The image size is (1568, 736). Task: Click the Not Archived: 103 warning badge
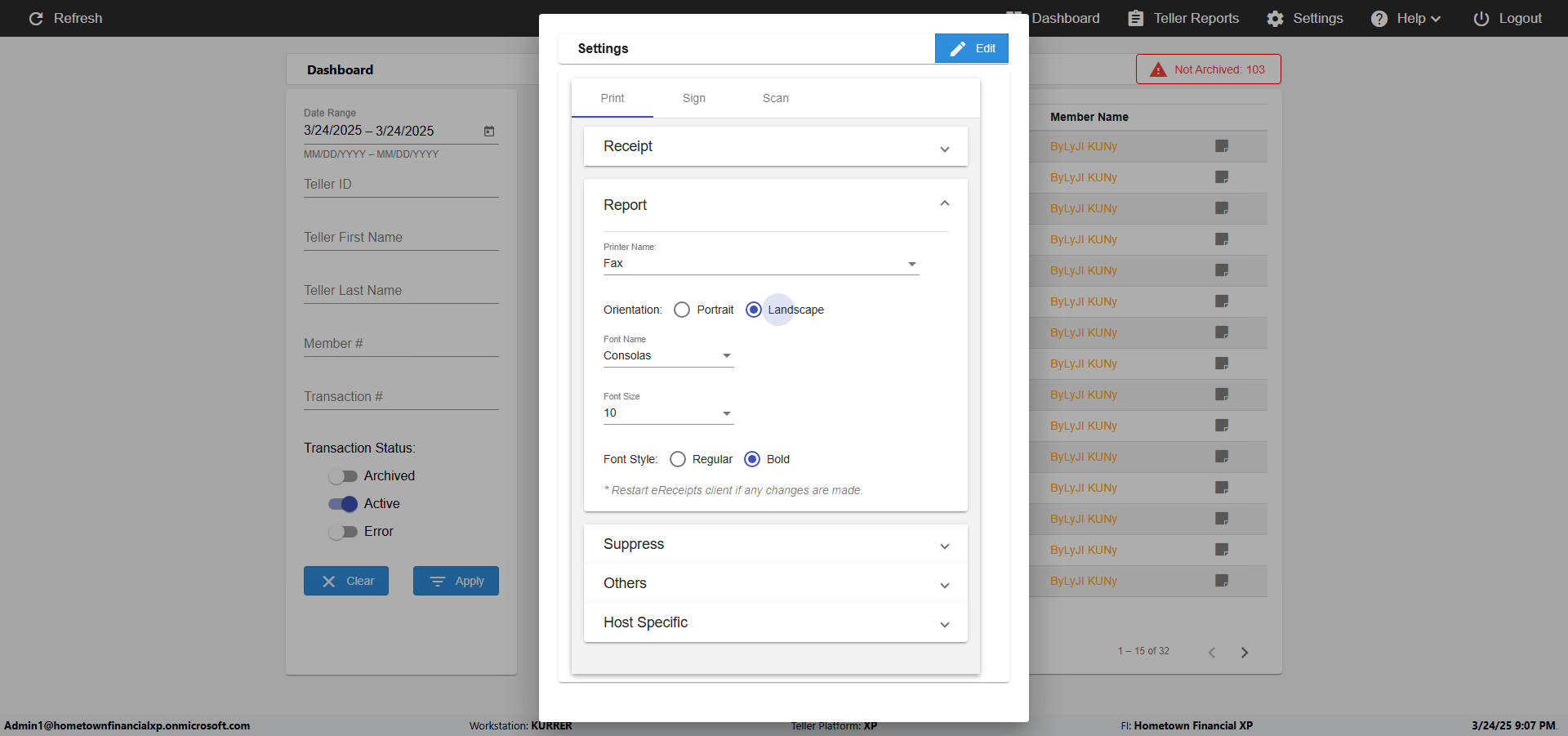1209,69
